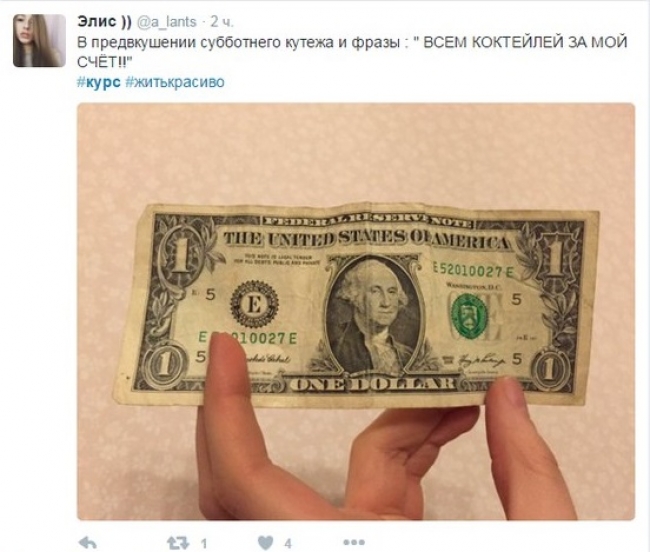650x552 pixels.
Task: Like the tweet with the heart icon
Action: 265,542
